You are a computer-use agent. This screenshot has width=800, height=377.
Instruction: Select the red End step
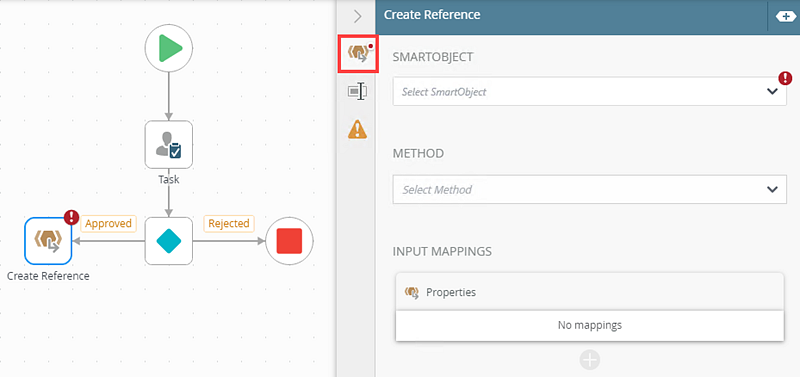click(x=289, y=241)
